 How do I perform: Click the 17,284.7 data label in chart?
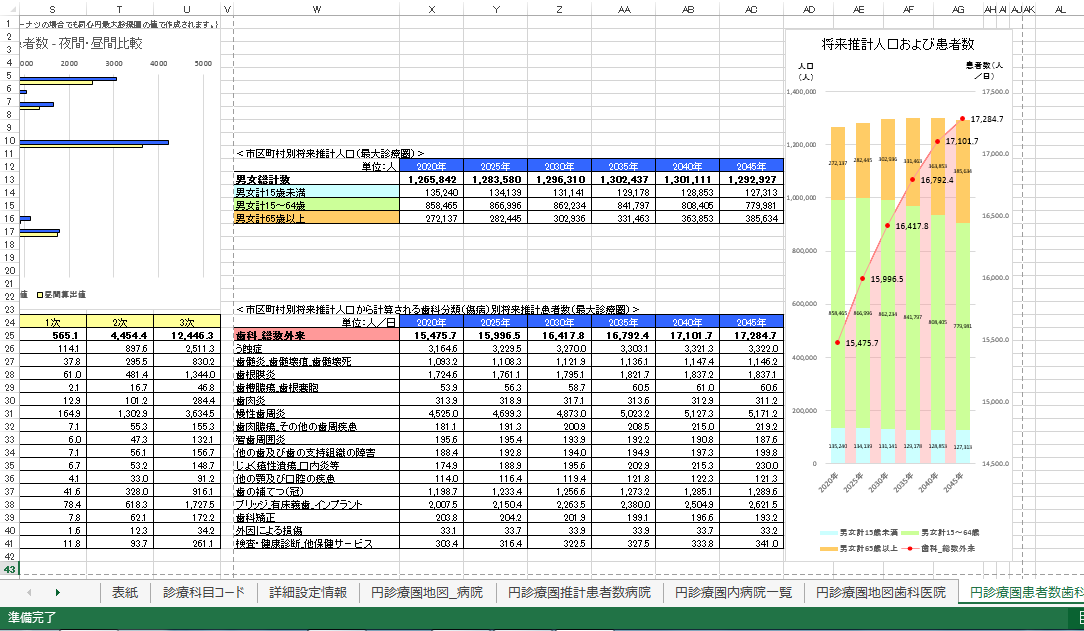pos(987,119)
